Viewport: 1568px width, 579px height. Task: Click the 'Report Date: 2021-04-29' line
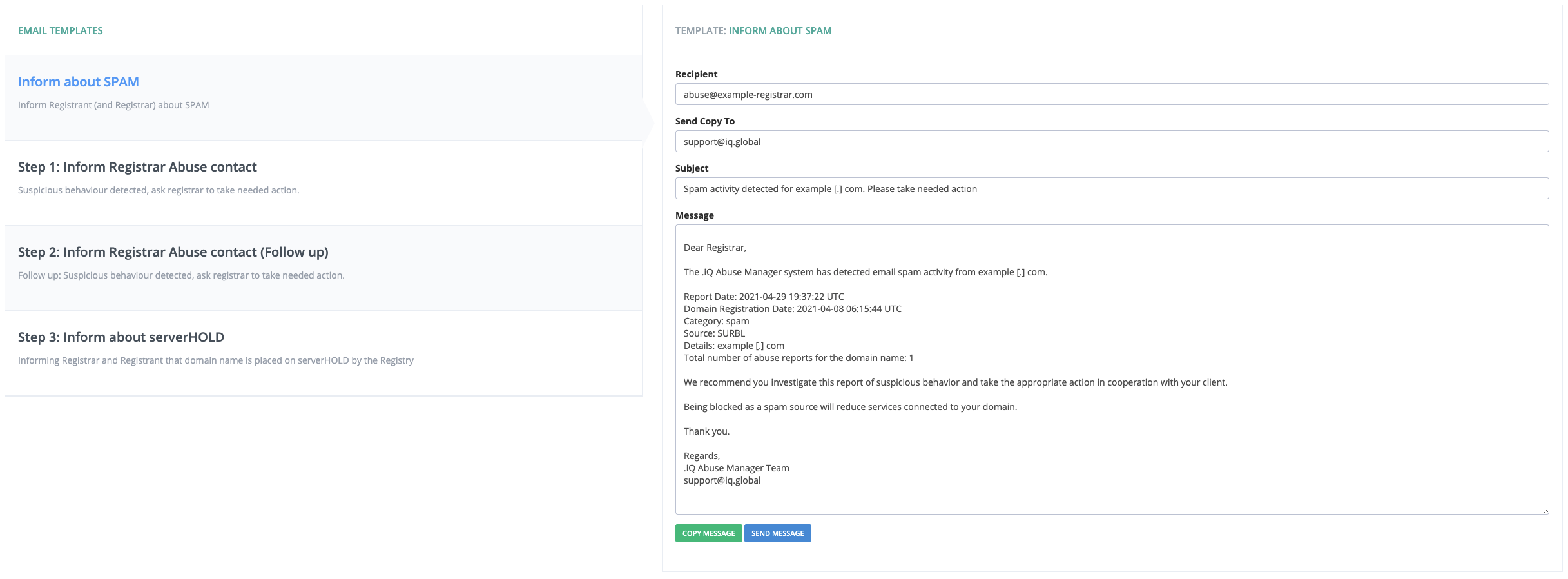tap(764, 297)
